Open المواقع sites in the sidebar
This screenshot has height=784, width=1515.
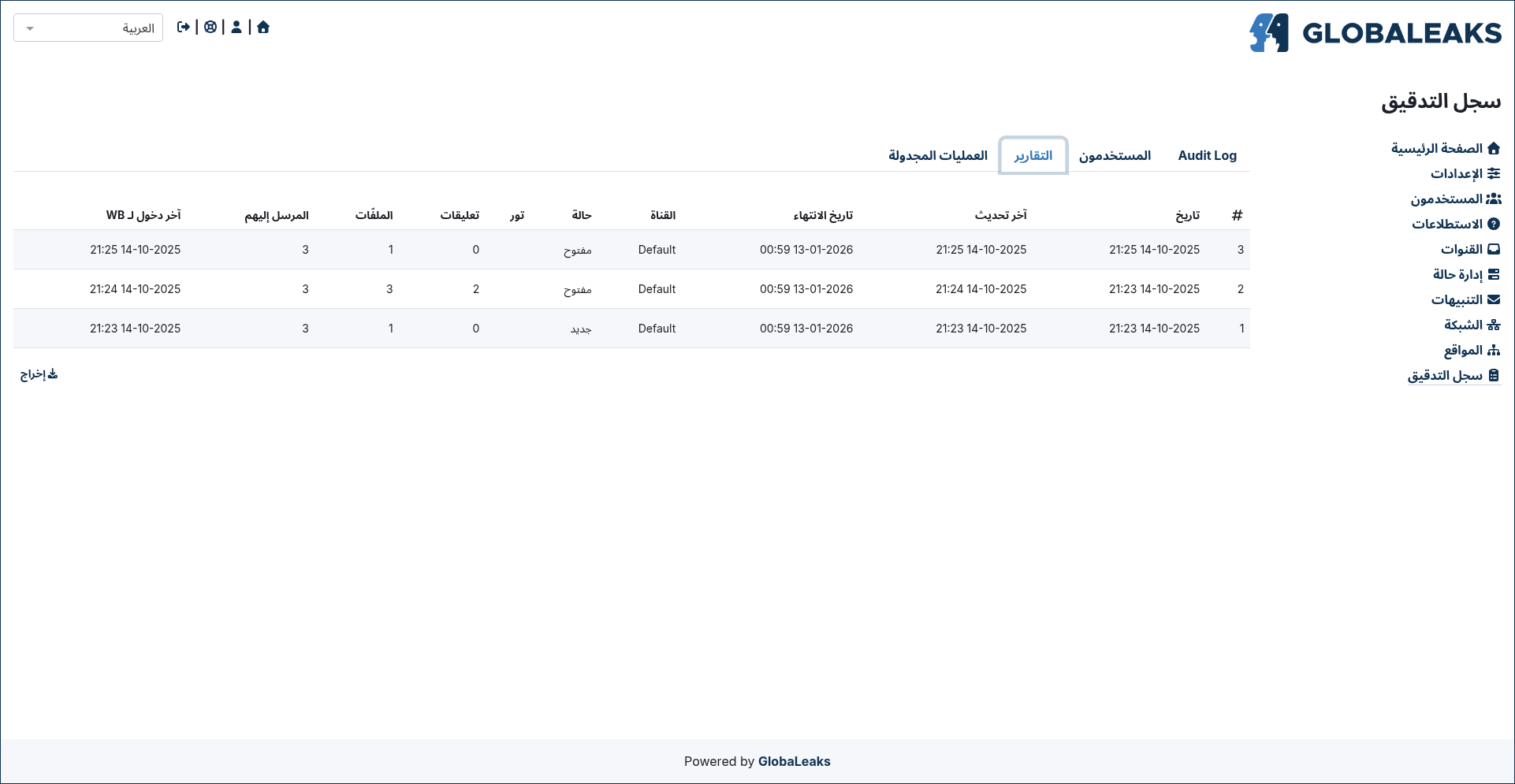point(1472,350)
